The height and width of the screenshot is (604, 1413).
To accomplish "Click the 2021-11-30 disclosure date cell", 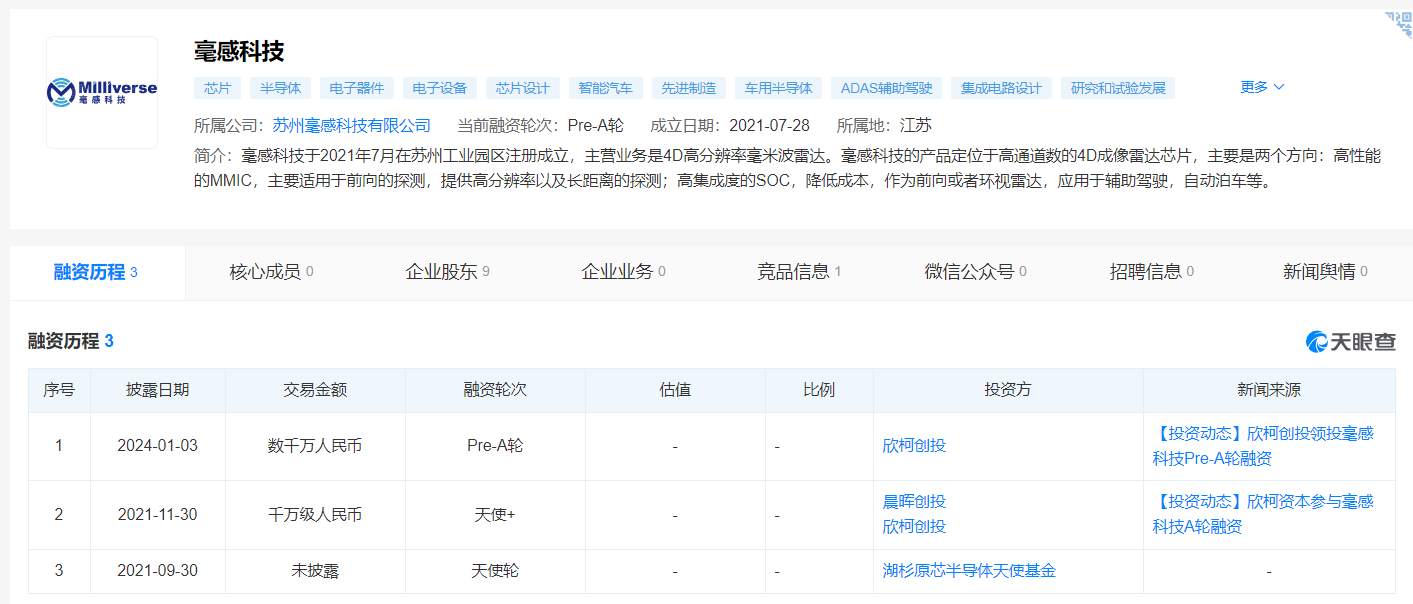I will (158, 515).
